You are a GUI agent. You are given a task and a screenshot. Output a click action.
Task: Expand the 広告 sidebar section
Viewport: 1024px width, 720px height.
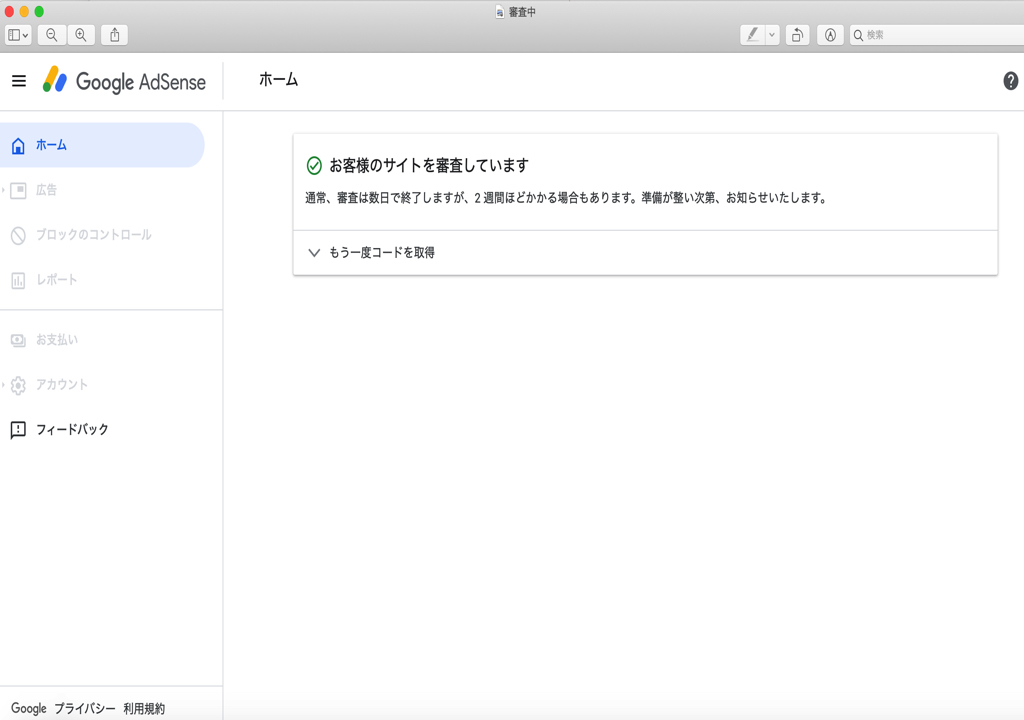[46, 190]
